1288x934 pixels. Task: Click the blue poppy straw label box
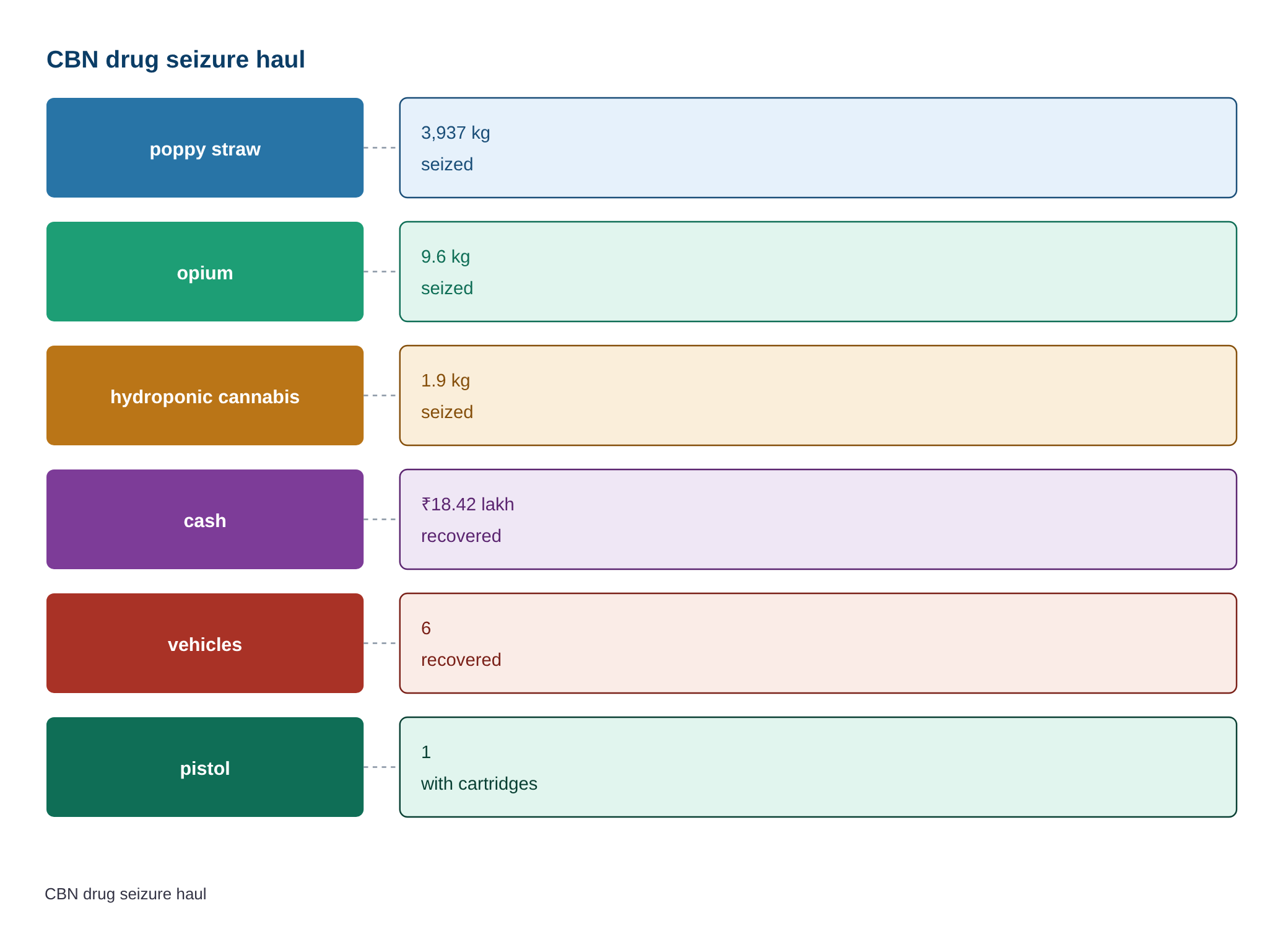pyautogui.click(x=205, y=147)
